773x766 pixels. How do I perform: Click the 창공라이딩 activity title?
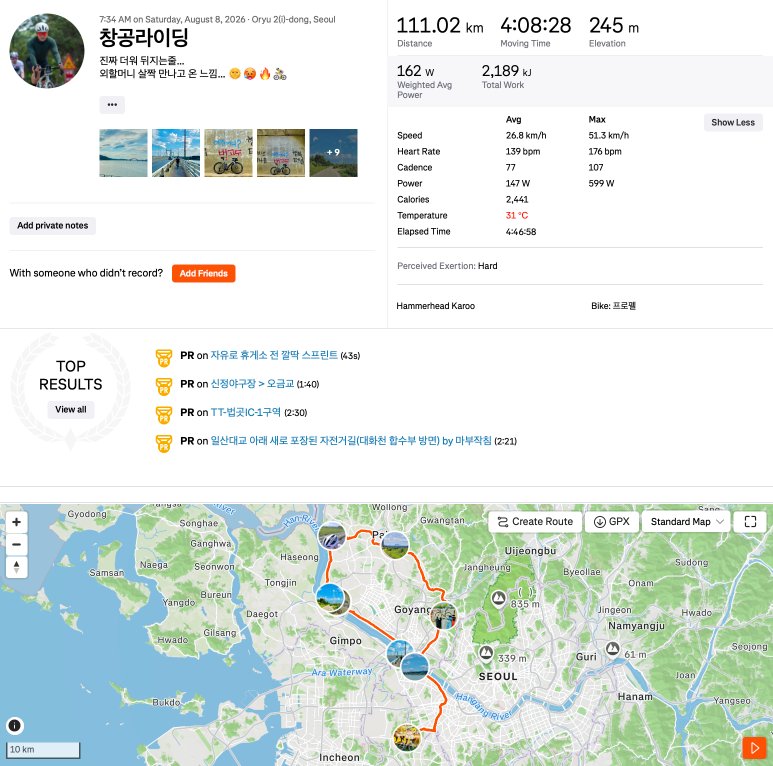[143, 37]
